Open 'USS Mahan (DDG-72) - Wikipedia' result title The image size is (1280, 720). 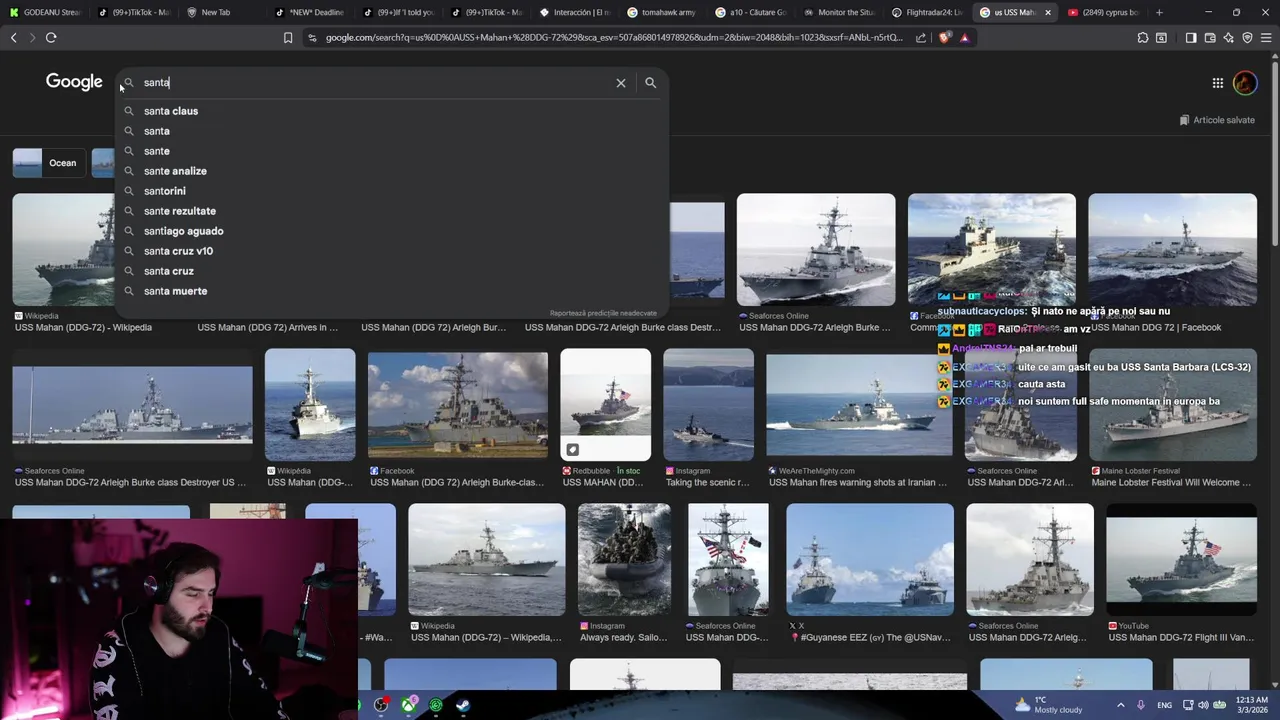point(84,327)
